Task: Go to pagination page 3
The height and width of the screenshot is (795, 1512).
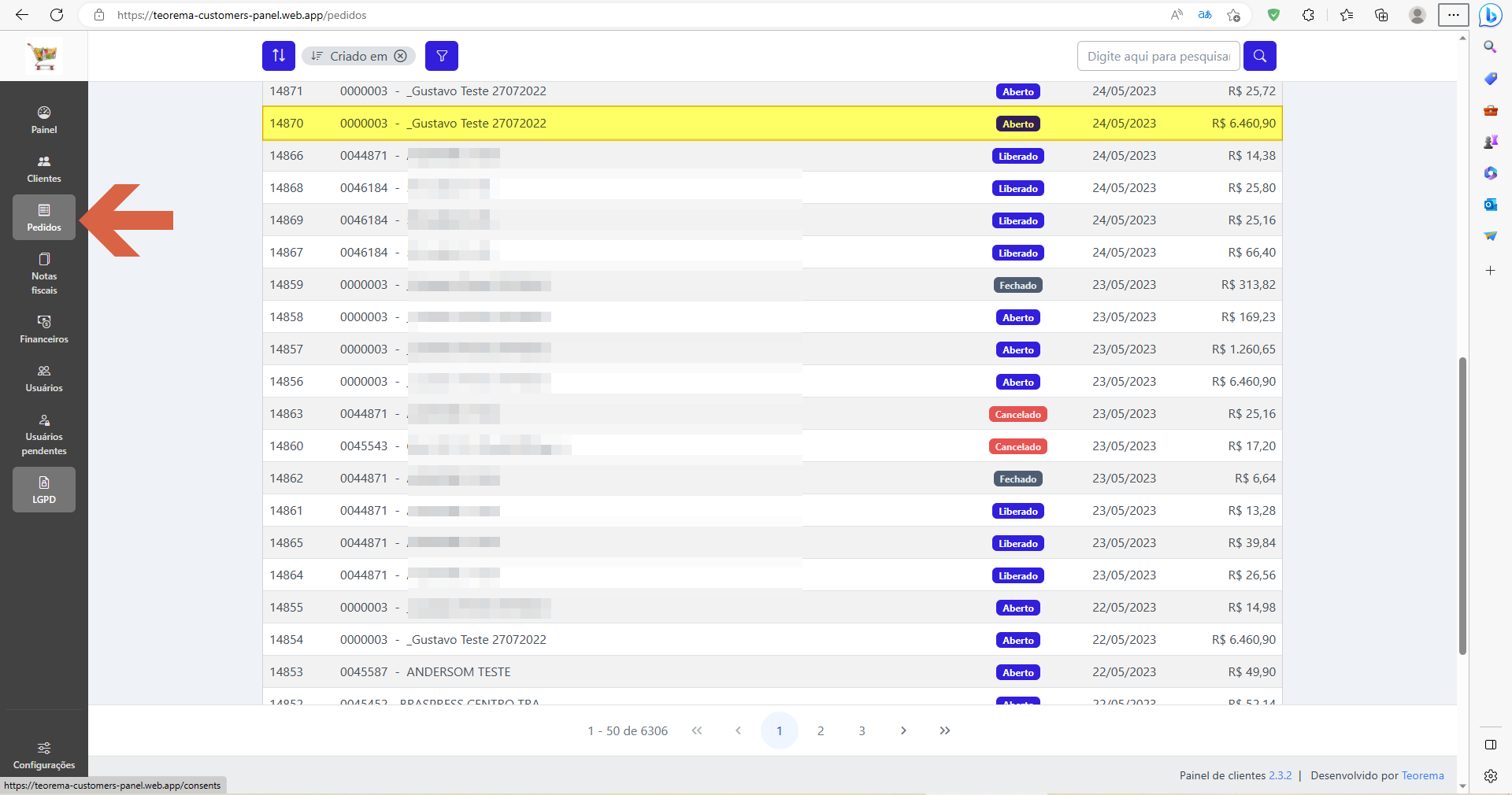Action: (862, 730)
